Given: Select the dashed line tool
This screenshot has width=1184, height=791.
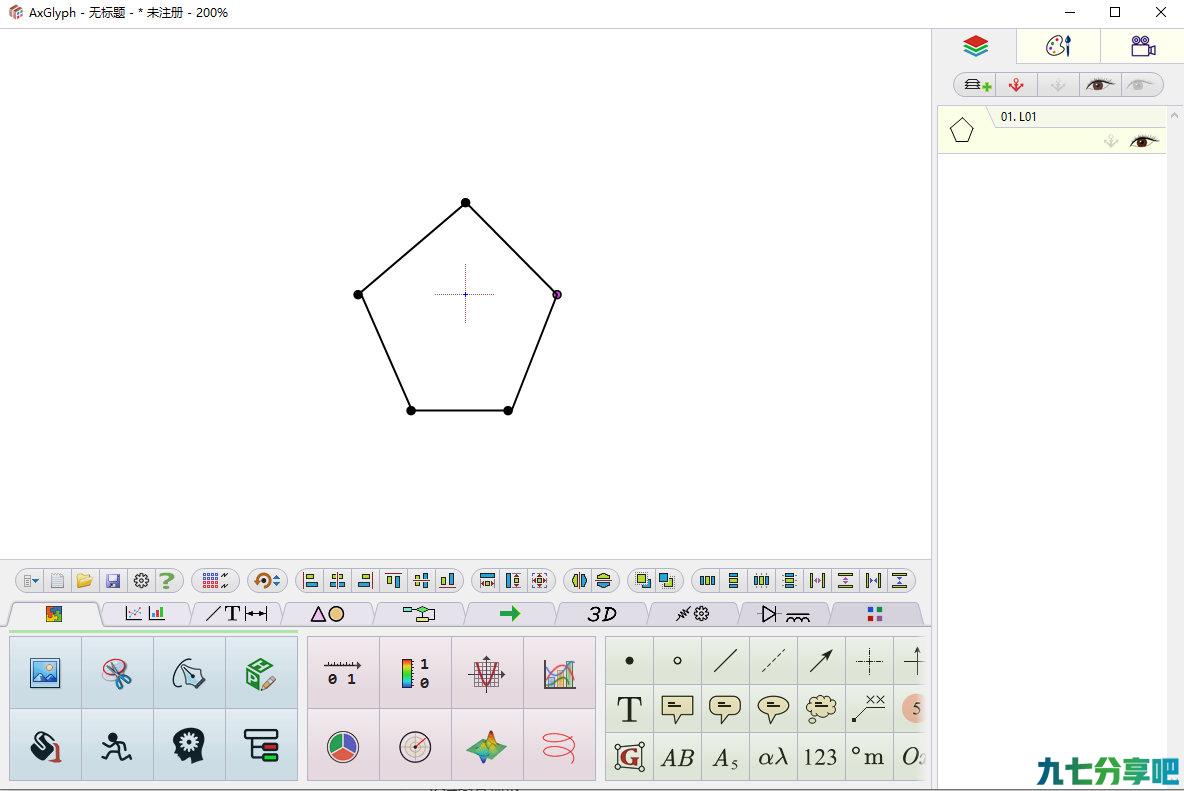Looking at the screenshot, I should coord(773,660).
